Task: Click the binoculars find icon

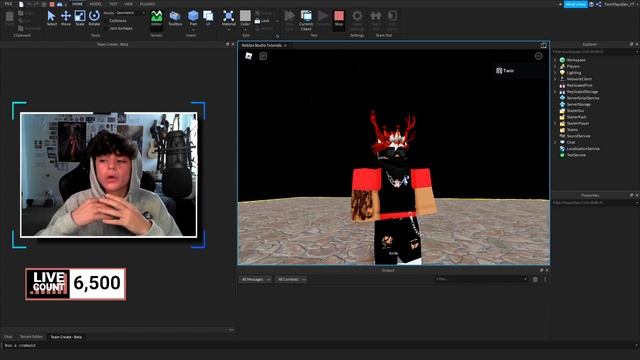Action: point(60,4)
